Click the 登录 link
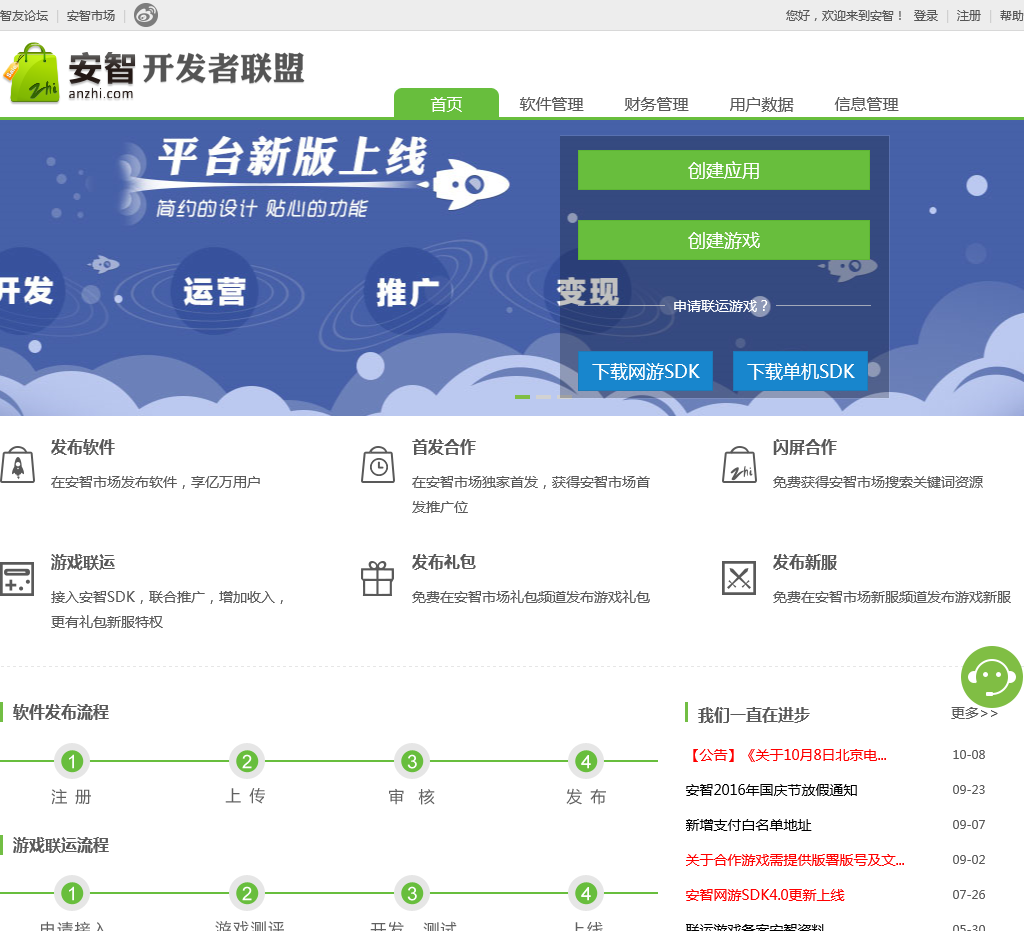The width and height of the screenshot is (1024, 931). point(925,16)
